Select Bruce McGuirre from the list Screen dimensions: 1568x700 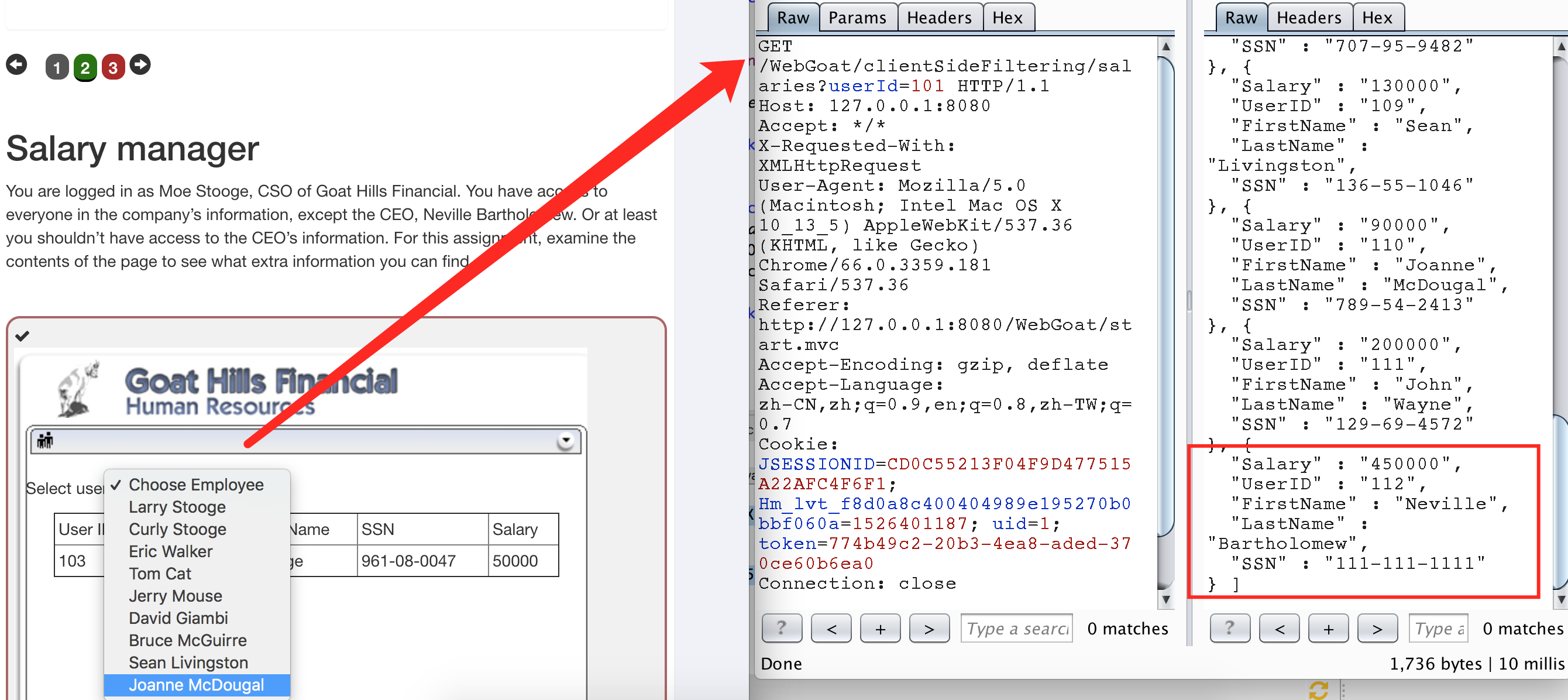[197, 640]
